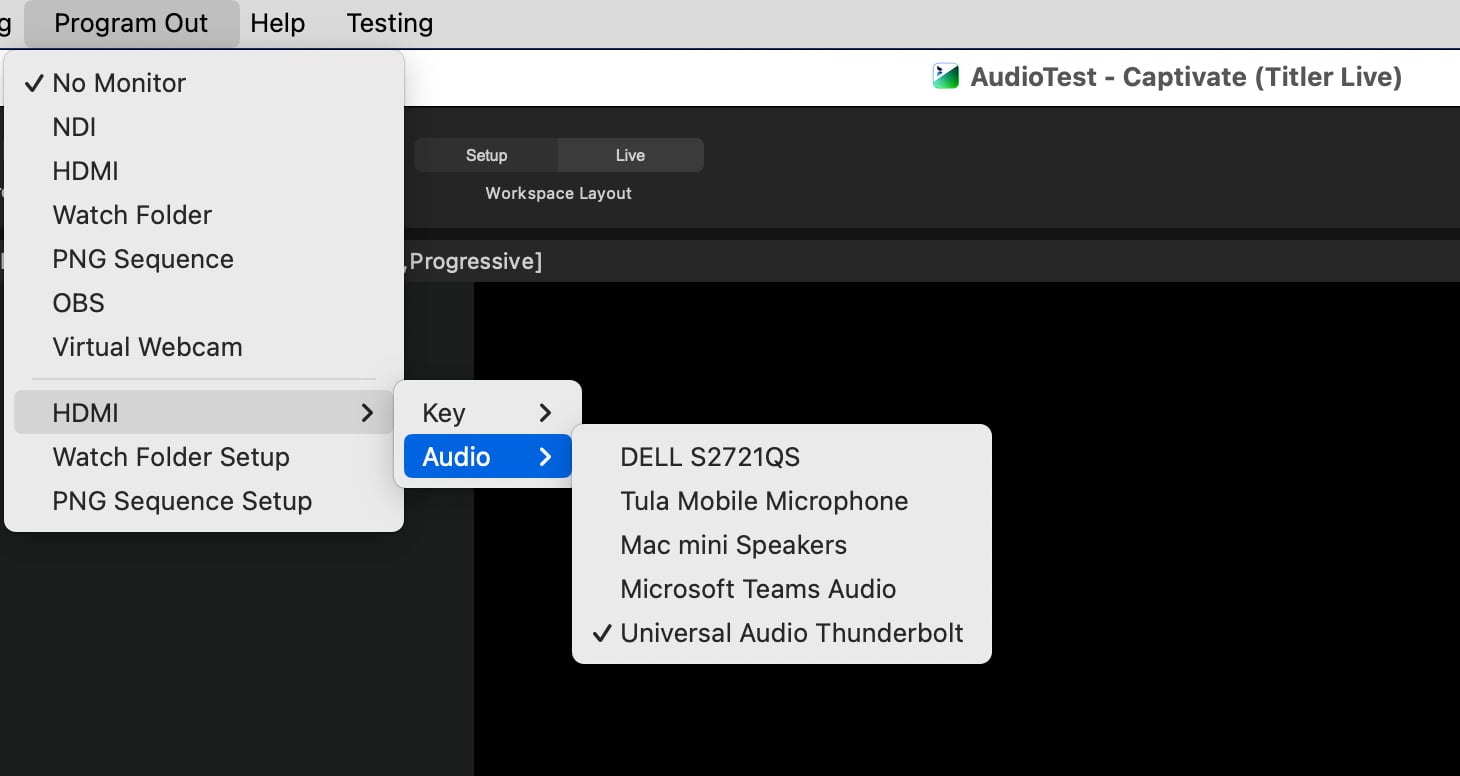This screenshot has width=1460, height=776.
Task: Select Microsoft Teams Audio
Action: pyautogui.click(x=782, y=589)
